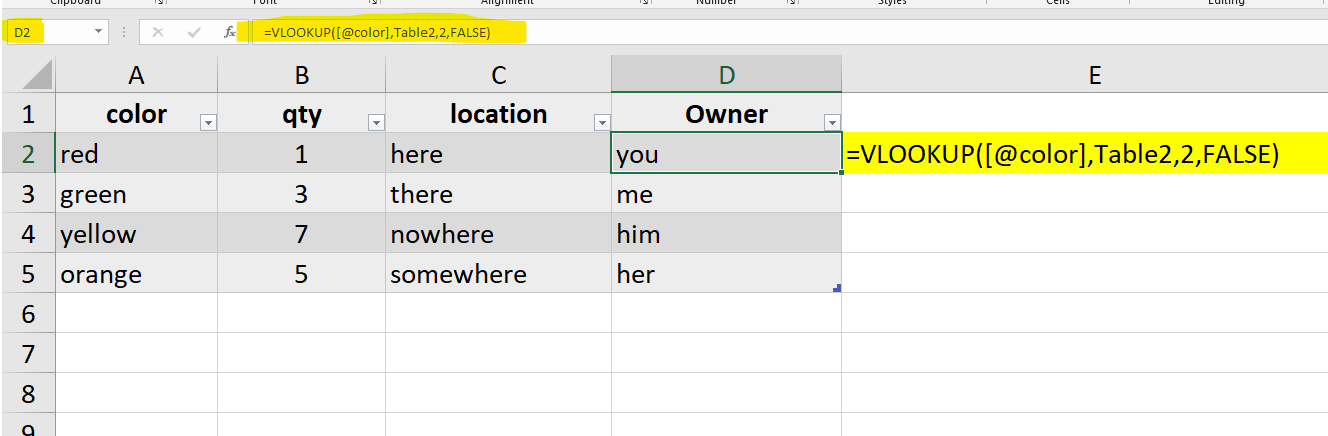Select the cell containing "green"

(x=136, y=193)
